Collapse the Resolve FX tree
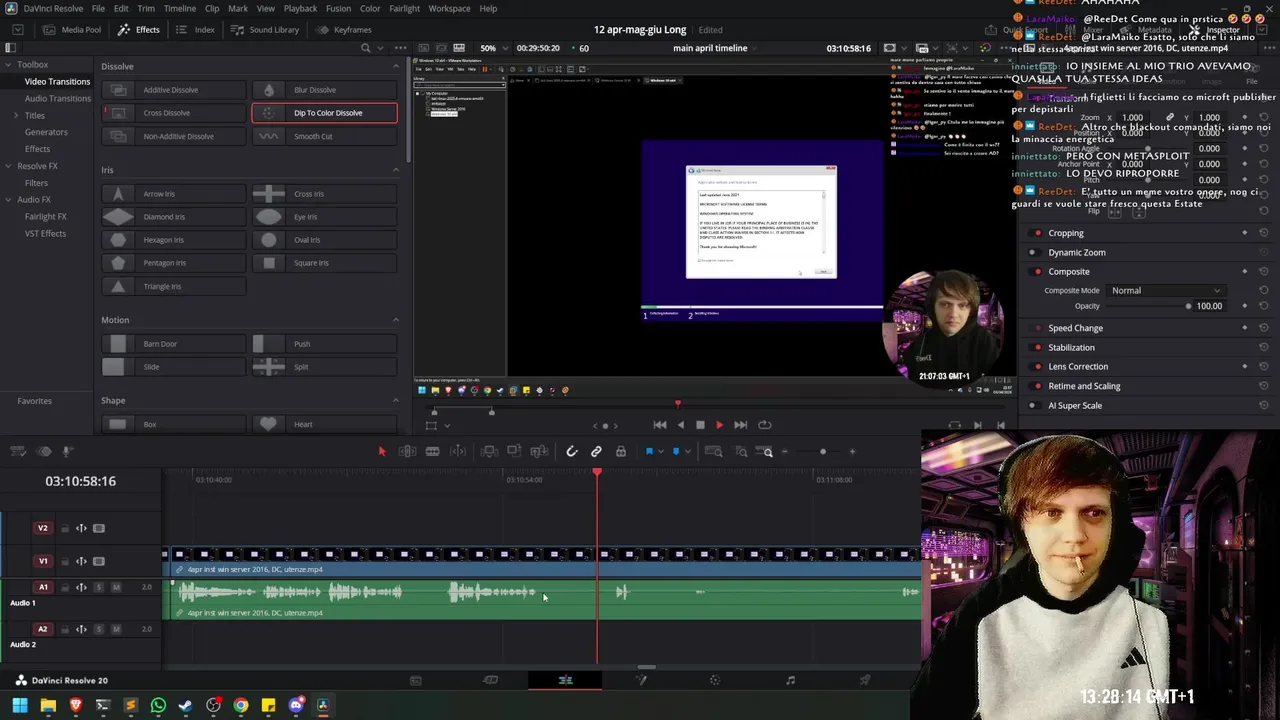Image resolution: width=1280 pixels, height=720 pixels. (7, 166)
